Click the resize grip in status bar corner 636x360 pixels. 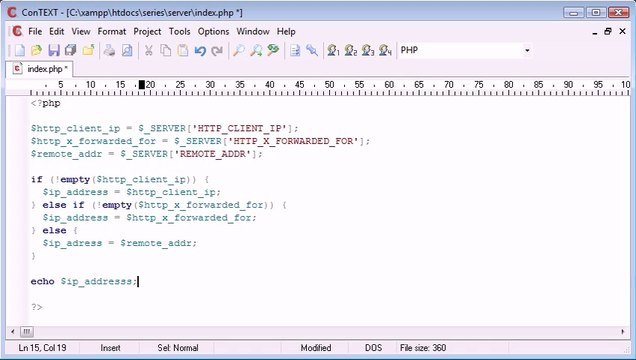coord(626,350)
